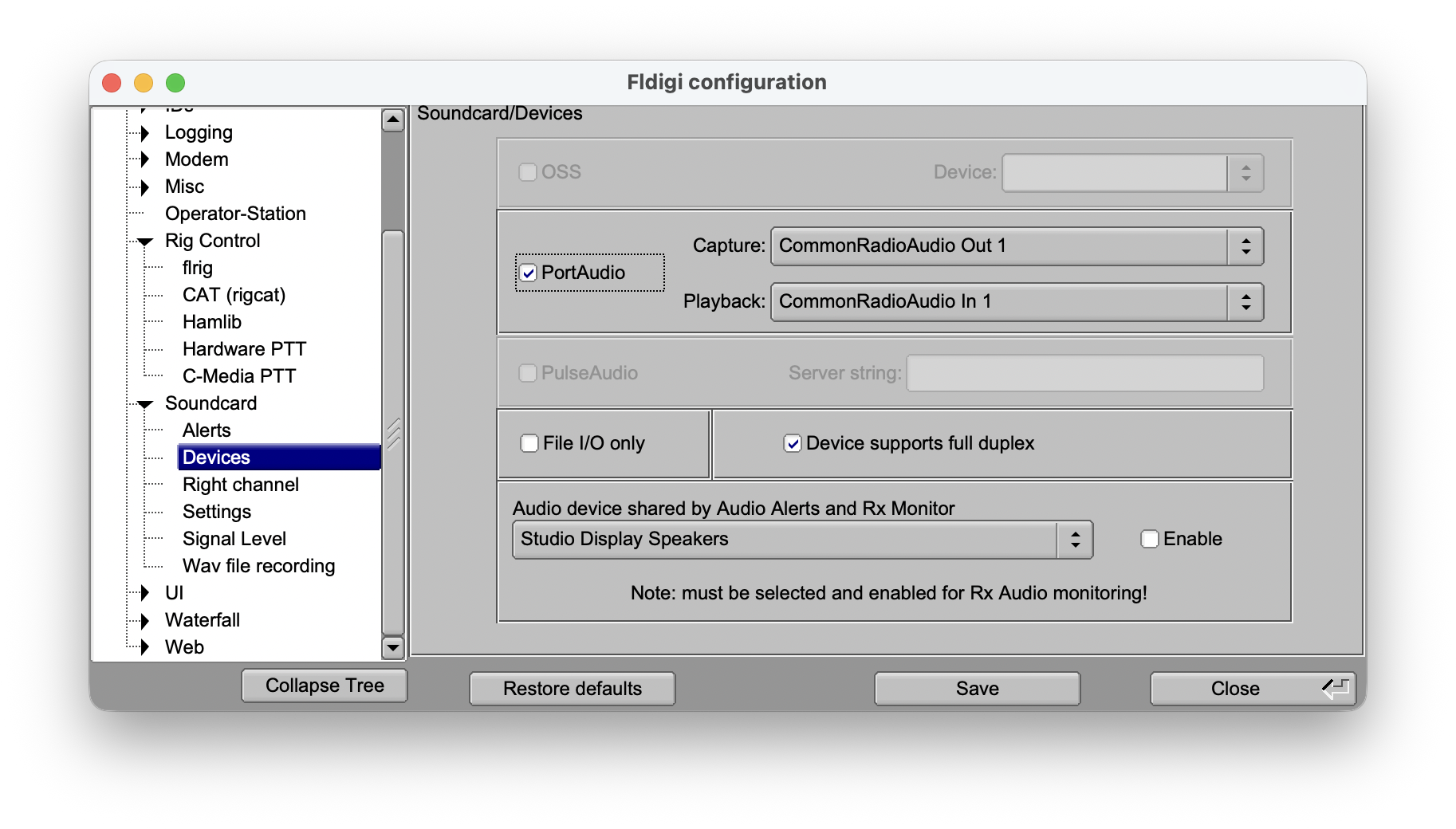This screenshot has width=1456, height=829.
Task: Click the Save button
Action: [x=977, y=689]
